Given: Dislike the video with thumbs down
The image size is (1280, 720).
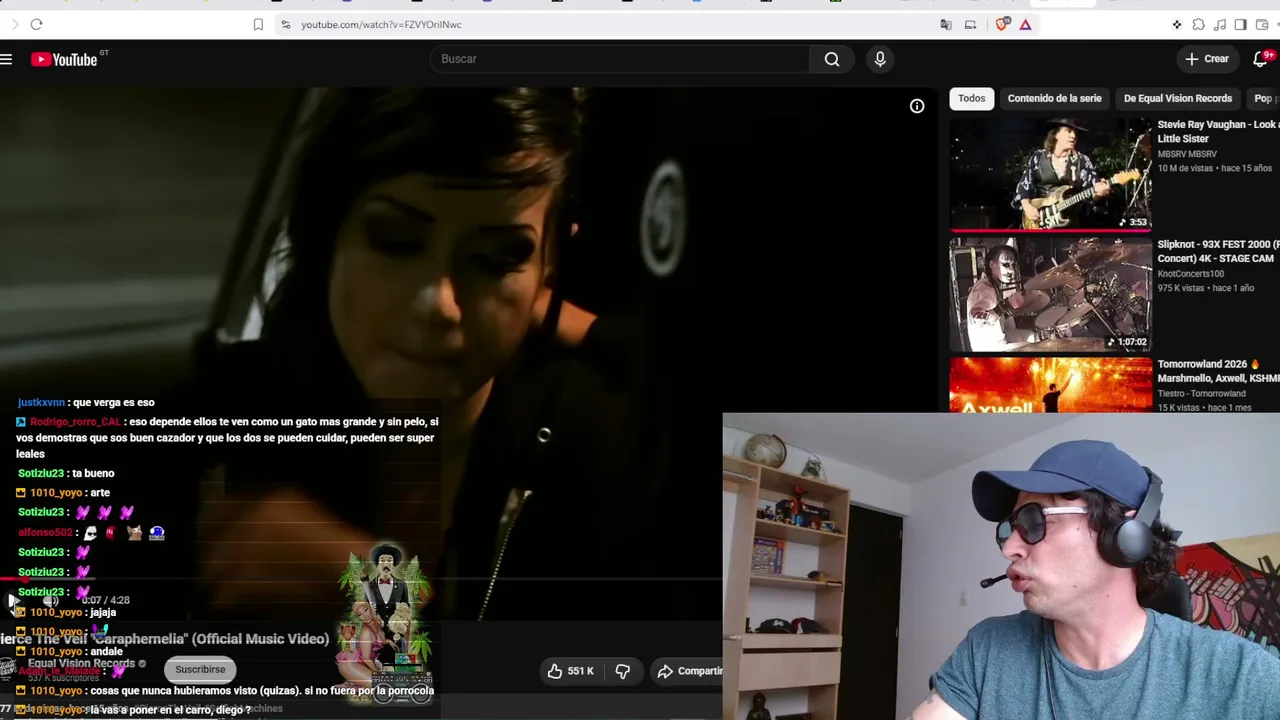Looking at the screenshot, I should [622, 671].
